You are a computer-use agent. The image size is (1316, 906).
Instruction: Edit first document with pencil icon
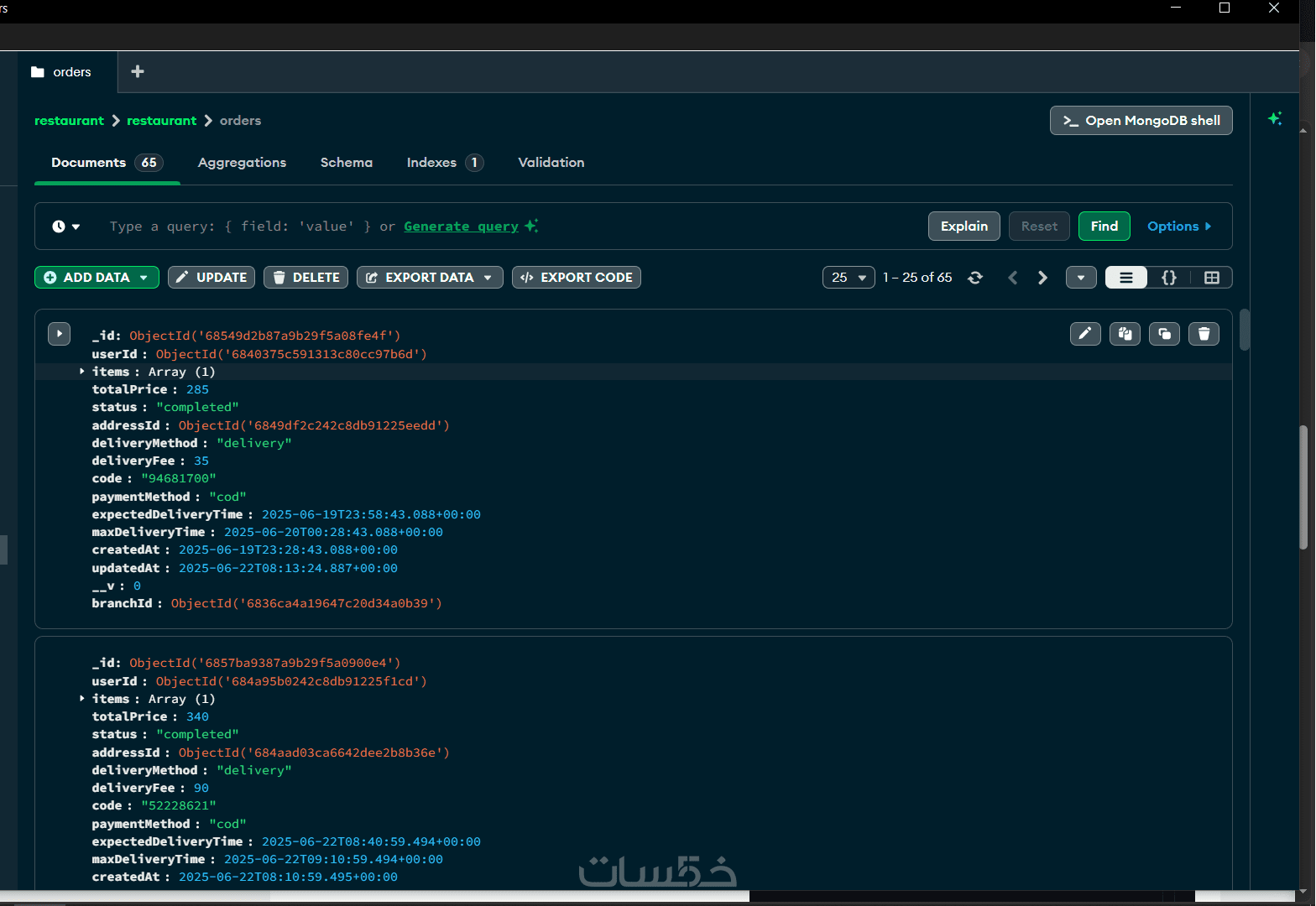point(1085,334)
